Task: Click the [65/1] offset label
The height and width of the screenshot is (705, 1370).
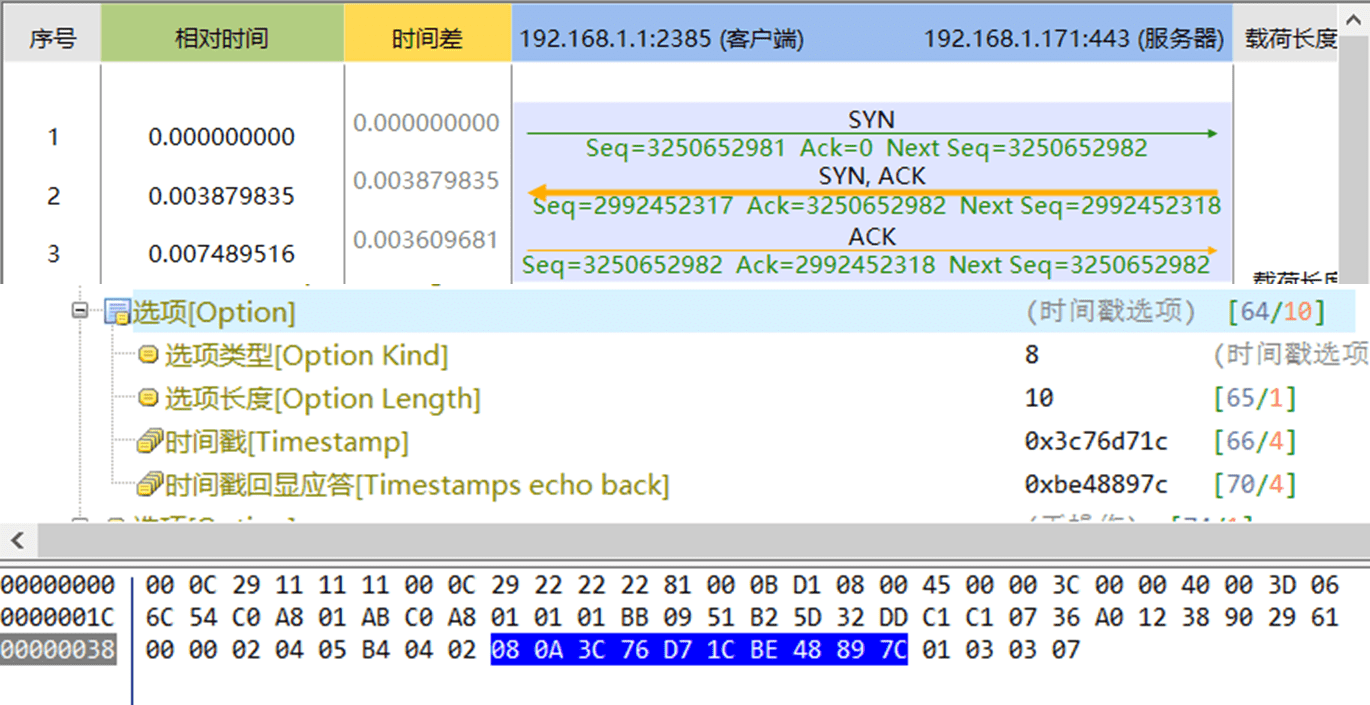Action: [x=1255, y=398]
